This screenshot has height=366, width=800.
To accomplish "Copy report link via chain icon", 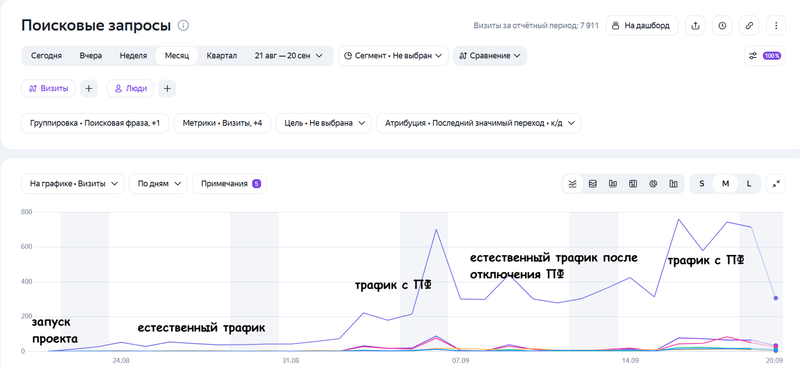I will tap(749, 26).
